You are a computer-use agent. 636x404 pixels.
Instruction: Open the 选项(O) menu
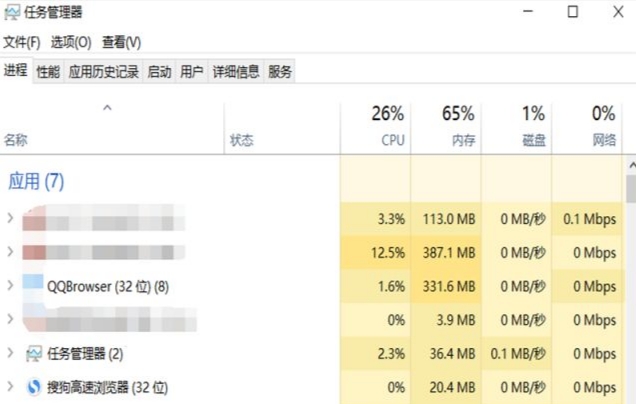(71, 42)
